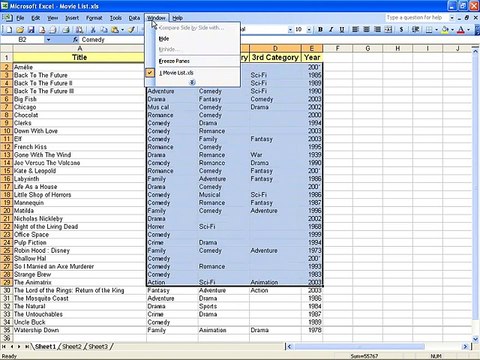
Task: Click the vertical scrollbar down arrow
Action: 476,339
